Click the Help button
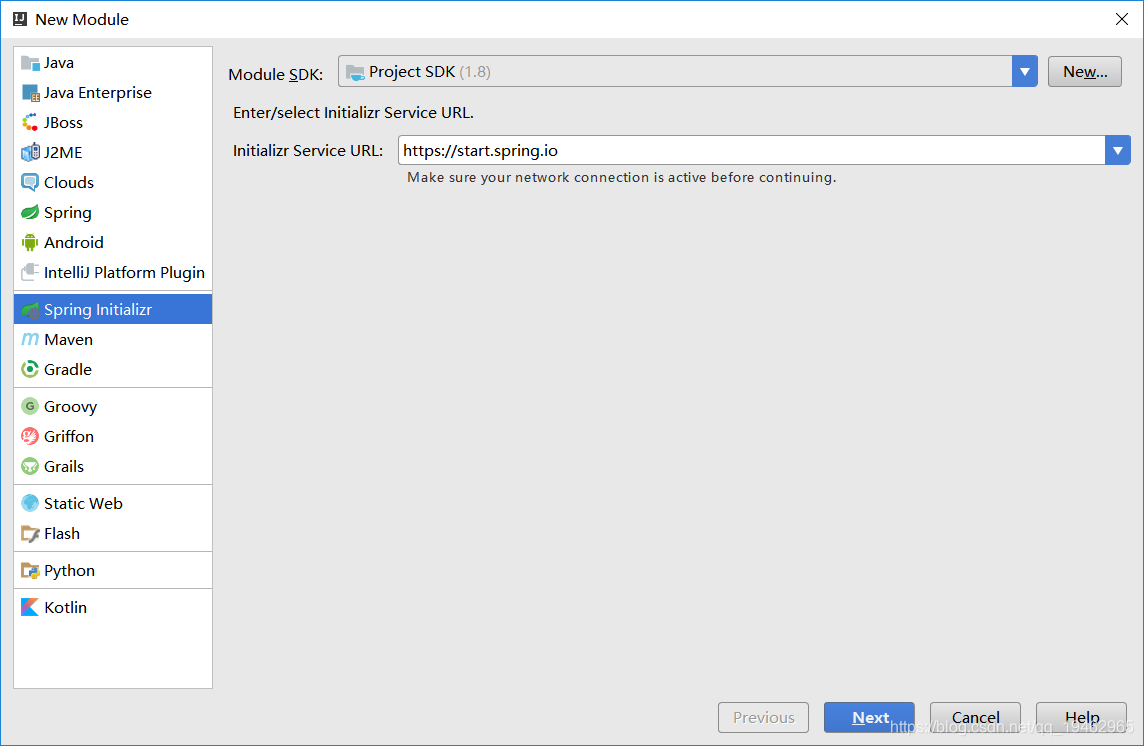 1081,718
